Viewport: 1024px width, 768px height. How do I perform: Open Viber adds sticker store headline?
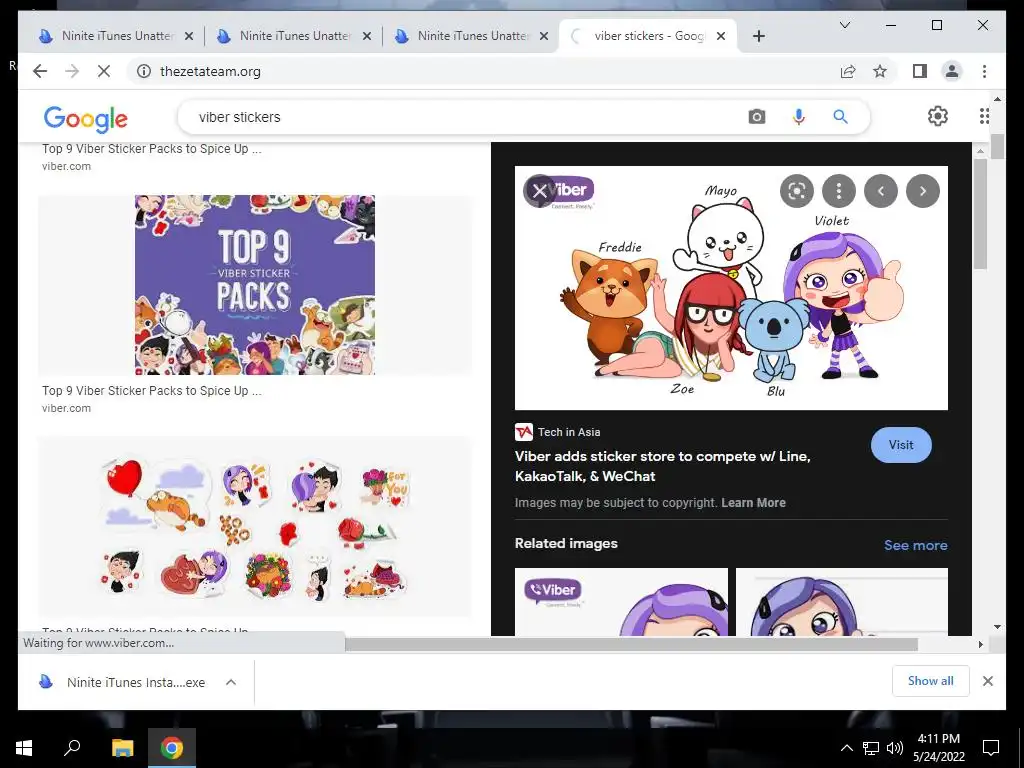[x=662, y=466]
